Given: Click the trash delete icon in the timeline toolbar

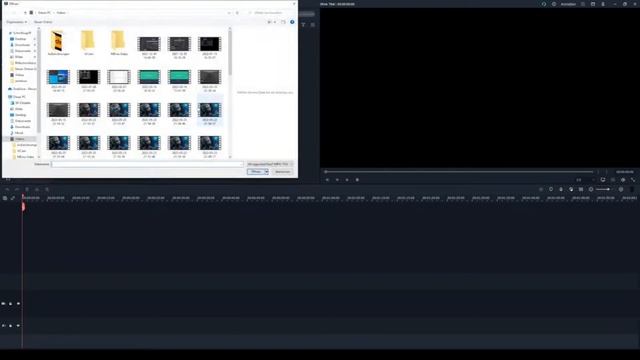Looking at the screenshot, I should (27, 189).
